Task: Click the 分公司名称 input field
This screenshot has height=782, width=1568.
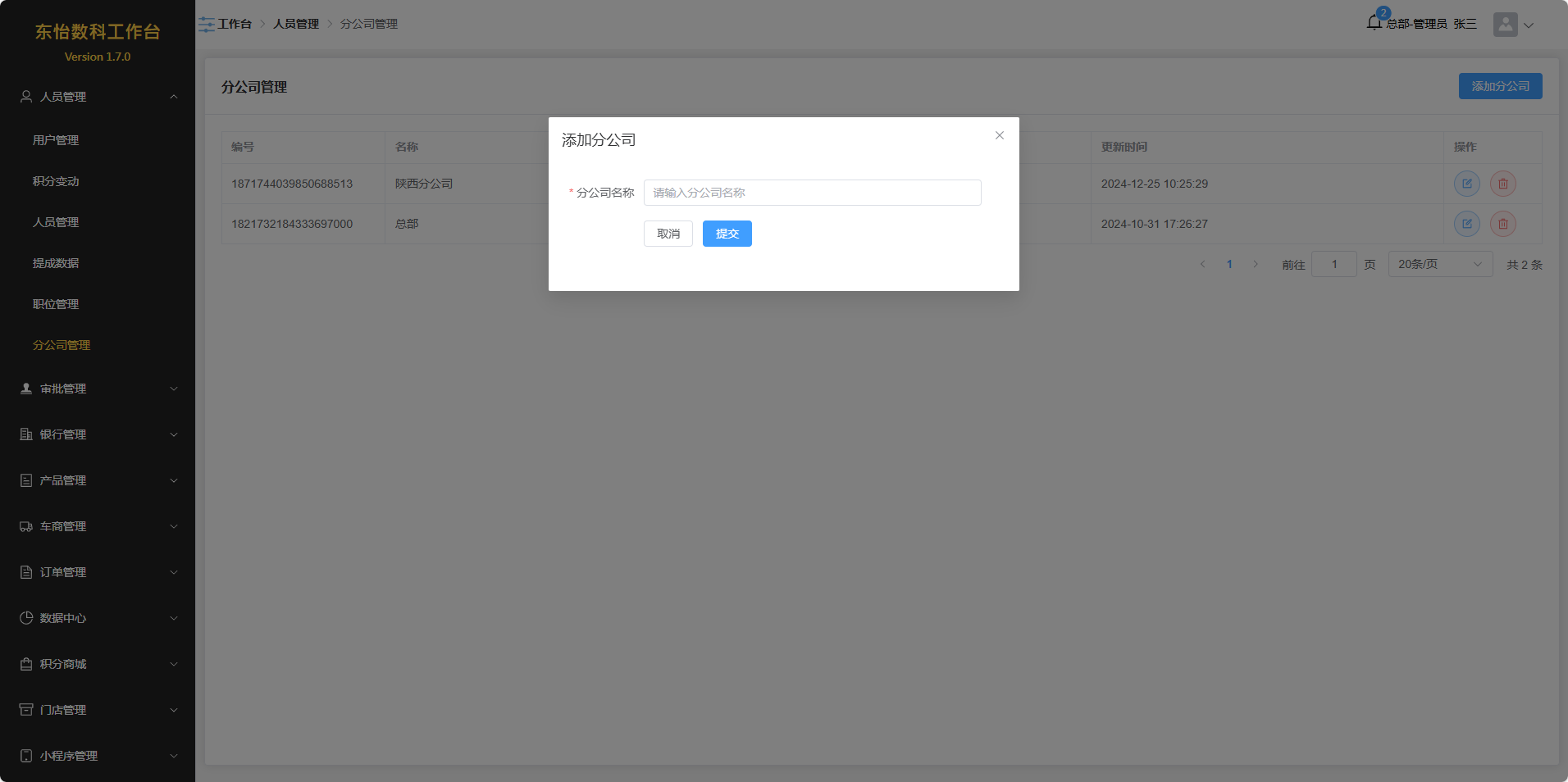Action: (x=812, y=193)
